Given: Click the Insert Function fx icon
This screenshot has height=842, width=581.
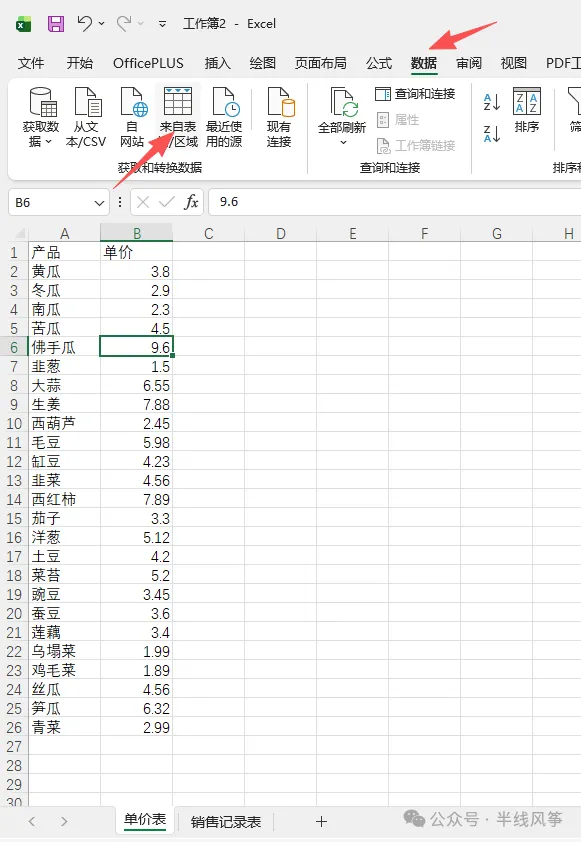Looking at the screenshot, I should coord(191,202).
